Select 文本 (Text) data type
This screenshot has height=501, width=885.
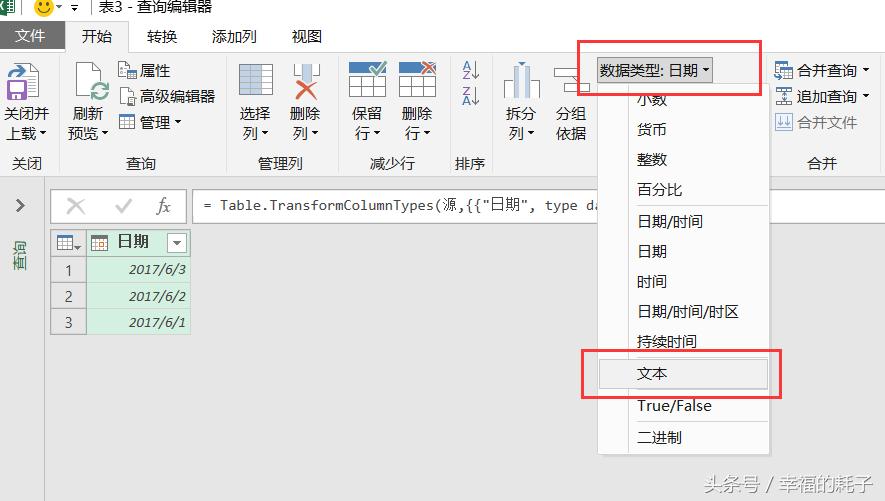click(x=684, y=373)
